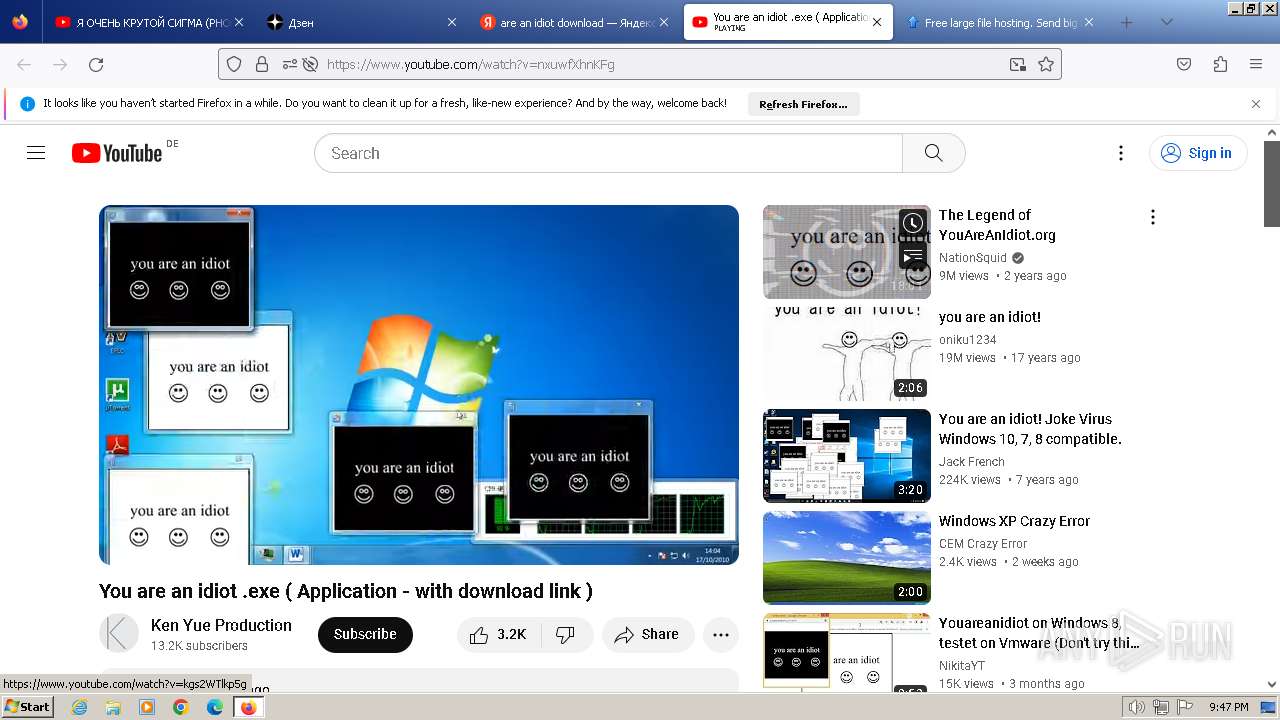
Task: Expand the list all tabs dropdown
Action: [1166, 22]
